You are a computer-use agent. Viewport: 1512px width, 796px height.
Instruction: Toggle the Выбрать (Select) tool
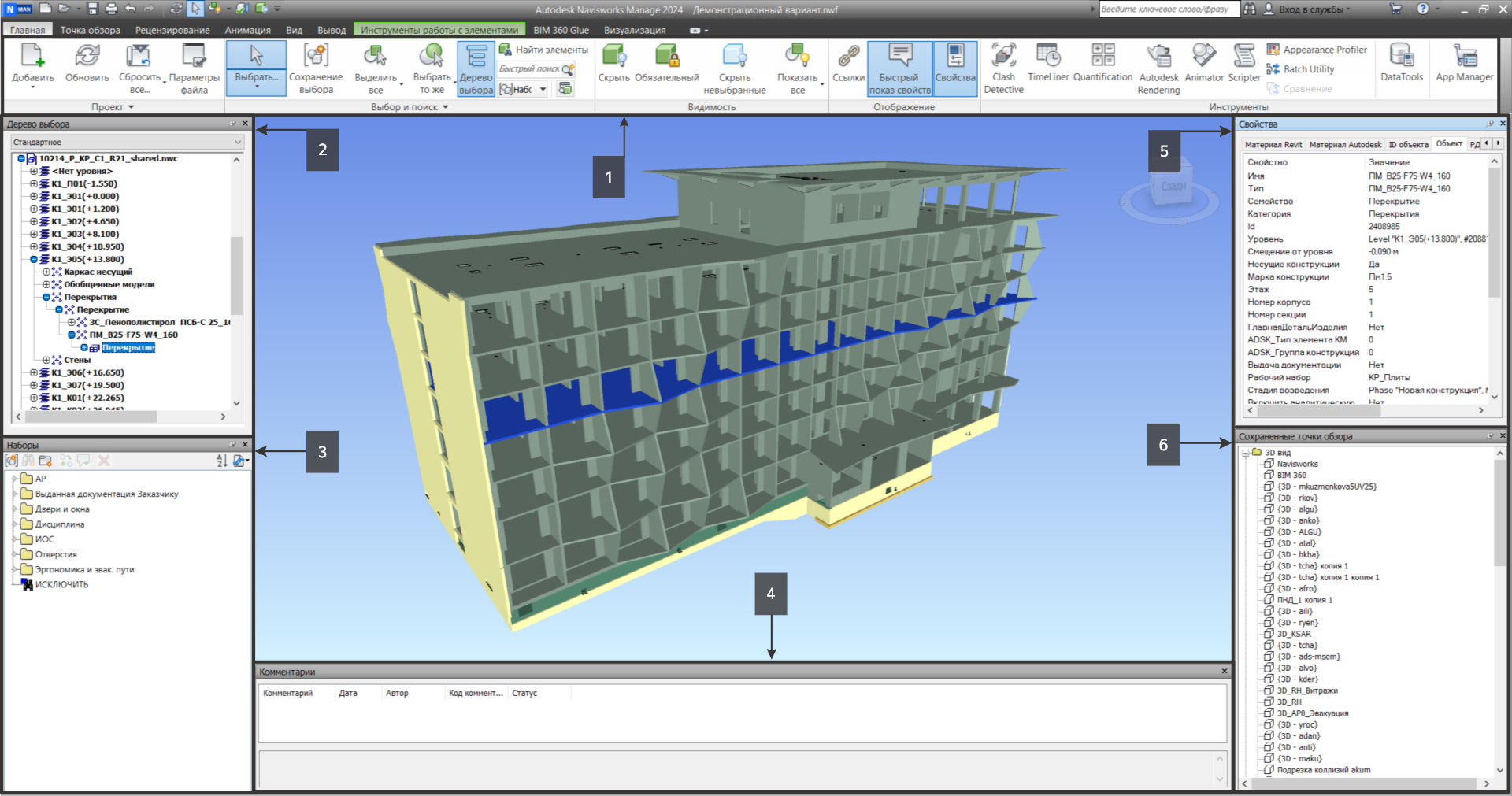(x=256, y=68)
